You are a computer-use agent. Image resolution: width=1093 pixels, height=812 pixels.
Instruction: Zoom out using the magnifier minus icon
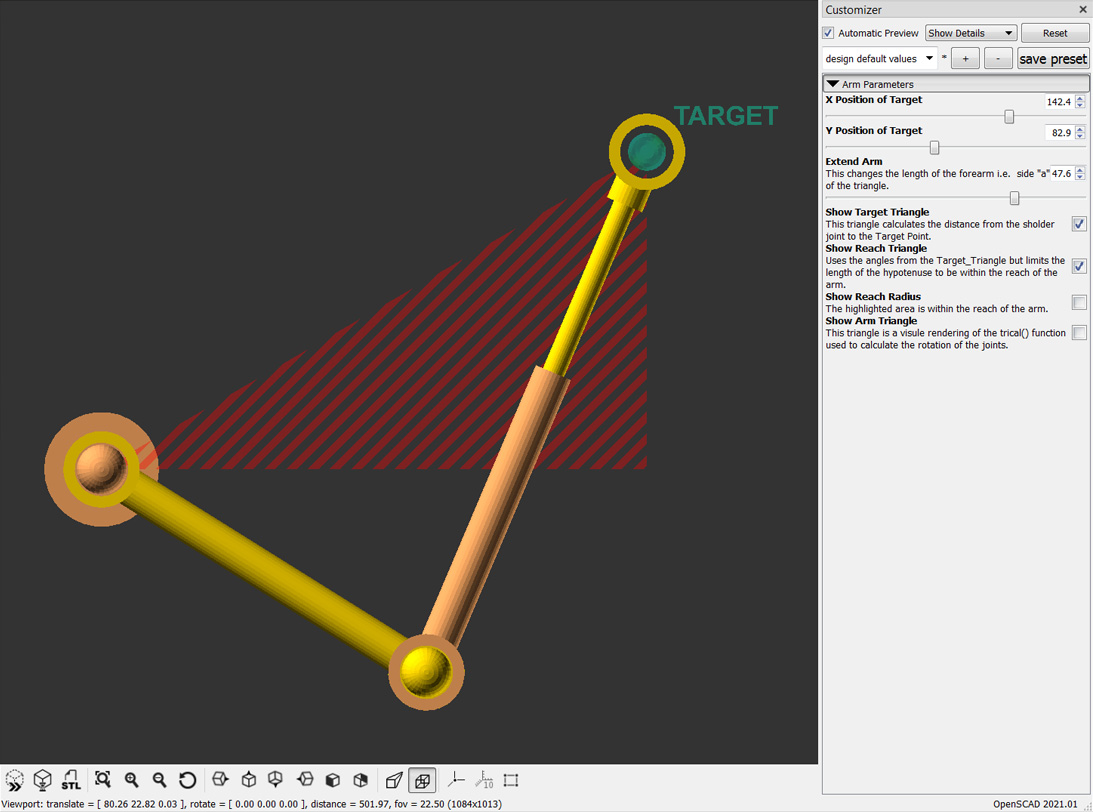(159, 780)
